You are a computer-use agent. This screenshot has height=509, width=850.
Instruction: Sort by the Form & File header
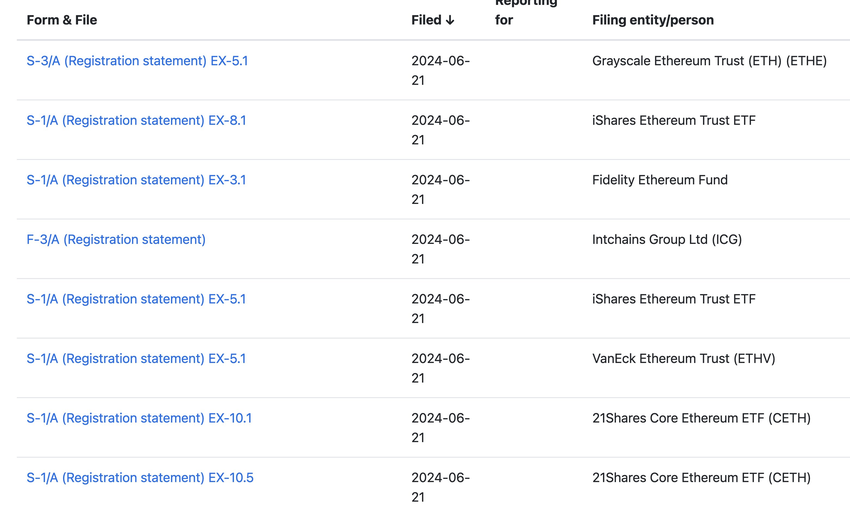pos(62,20)
